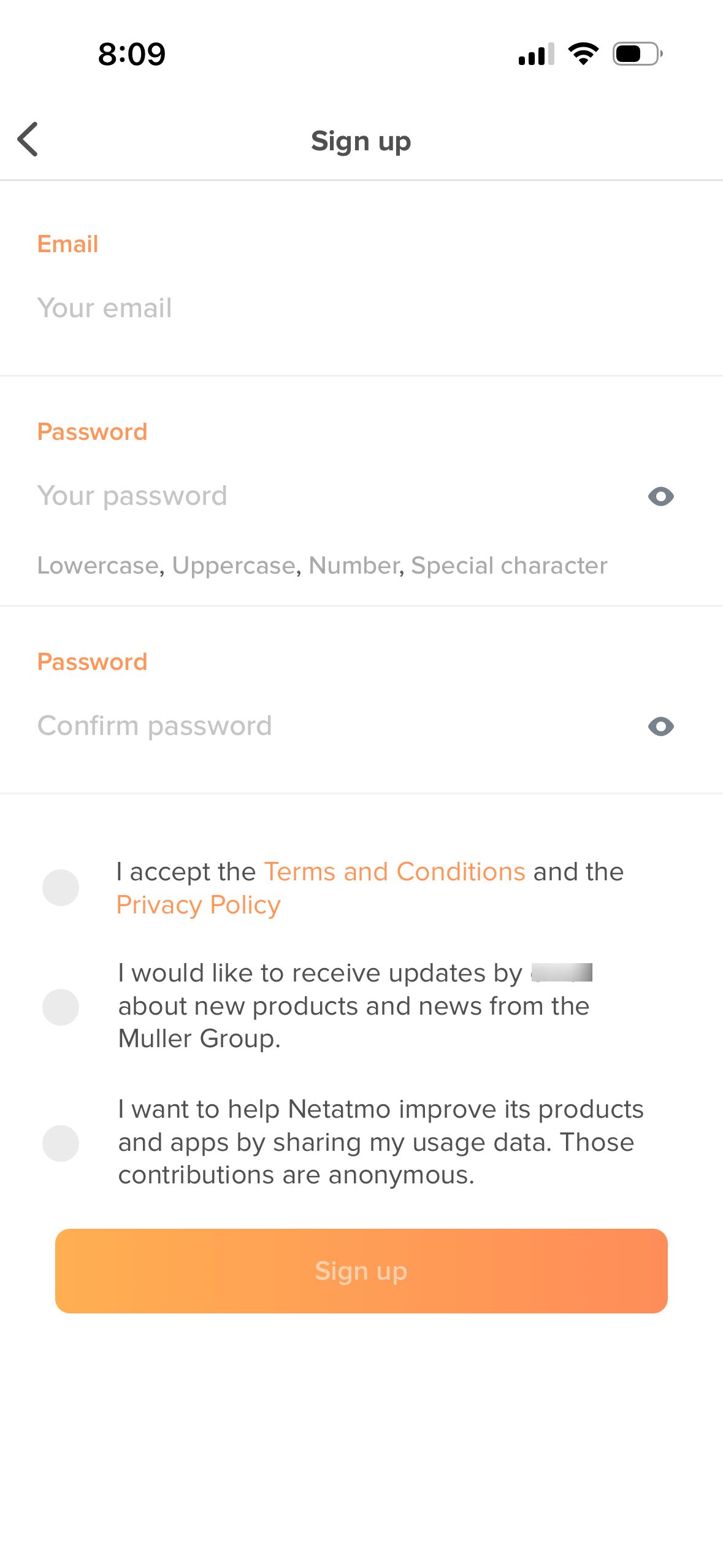Screen dimensions: 723x1568
Task: Go back using the back arrow
Action: 28,140
